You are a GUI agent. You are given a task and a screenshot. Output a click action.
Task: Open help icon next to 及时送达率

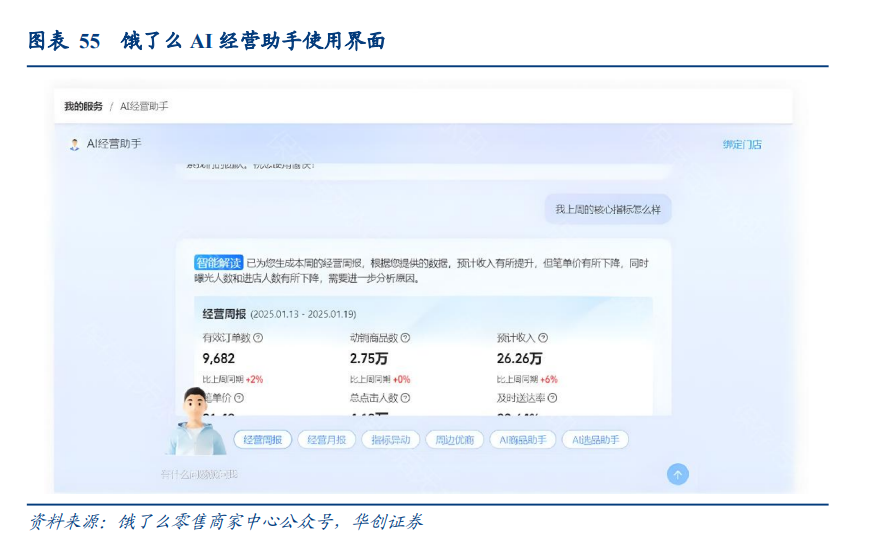tap(552, 398)
